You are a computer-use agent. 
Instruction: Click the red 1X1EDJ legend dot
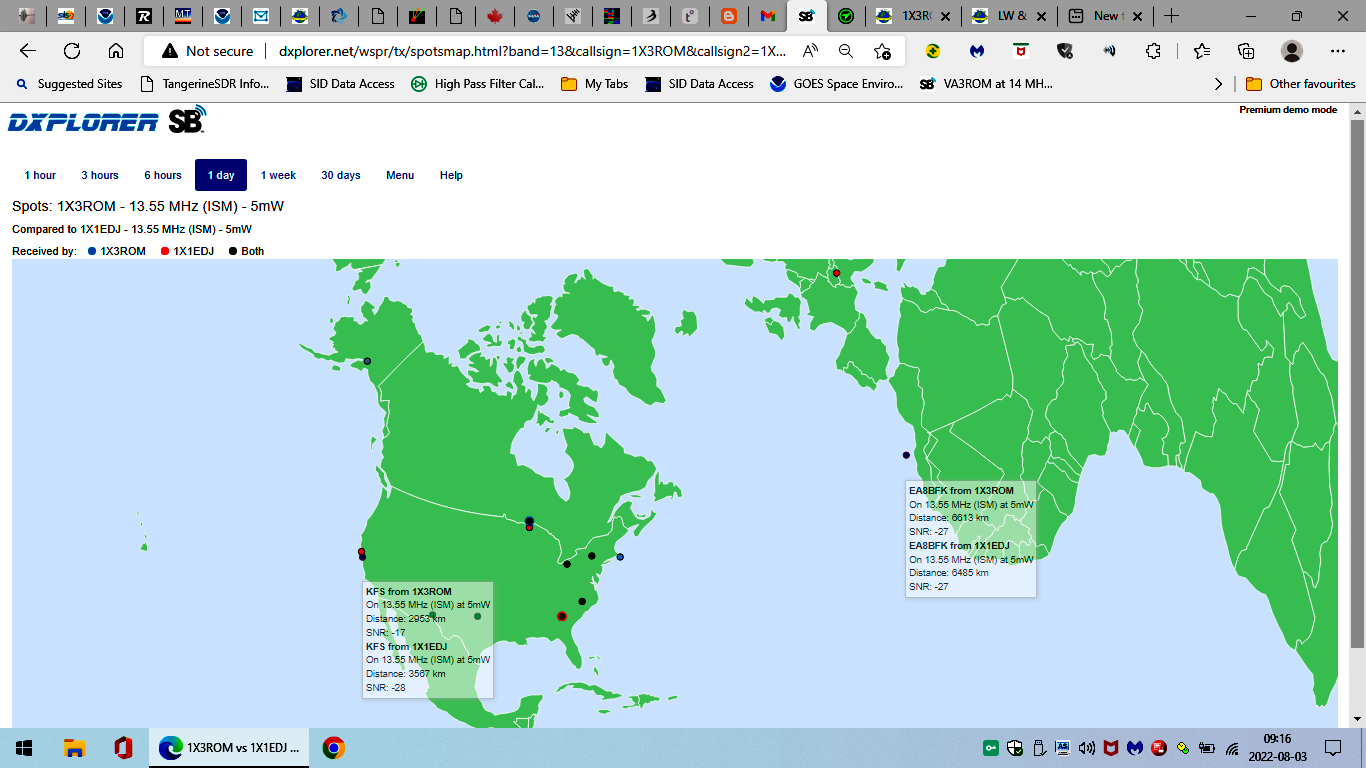[165, 251]
